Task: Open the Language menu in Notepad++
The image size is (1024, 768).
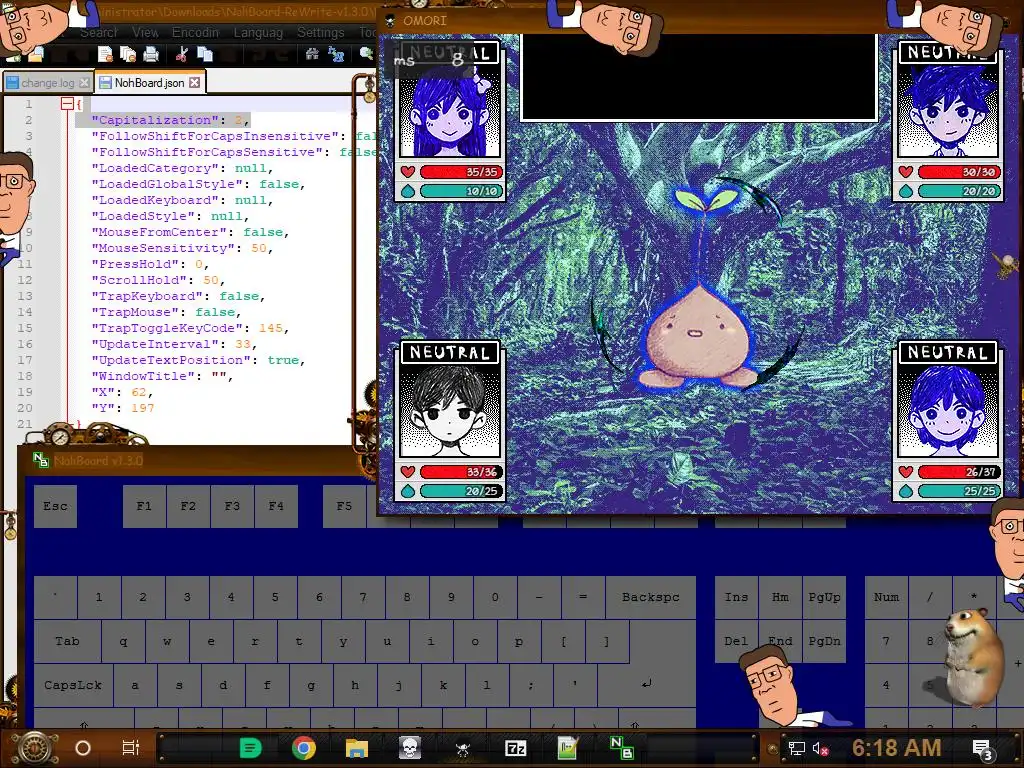Action: coord(258,32)
